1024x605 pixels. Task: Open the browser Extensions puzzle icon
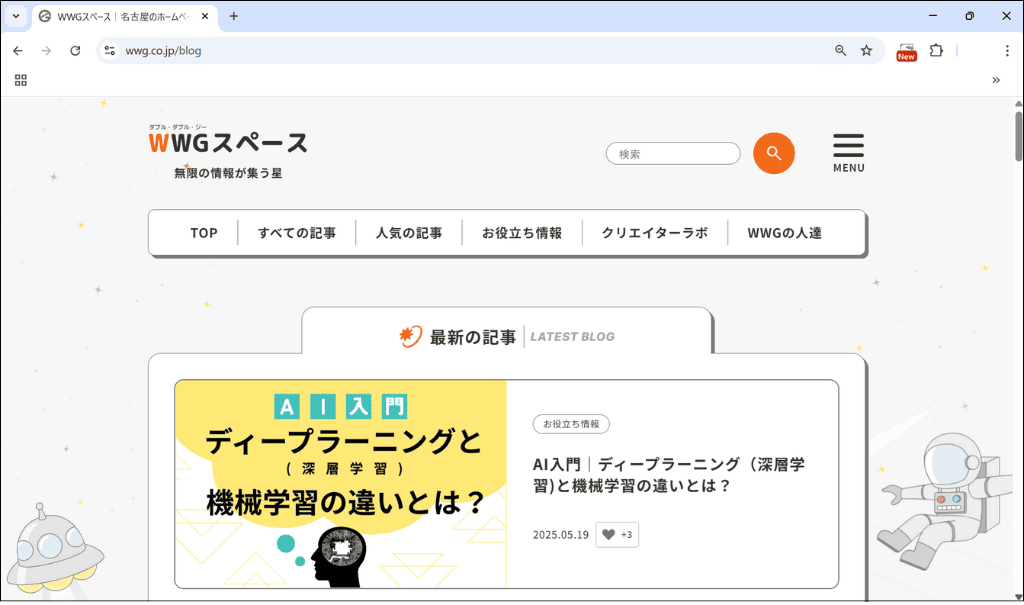tap(935, 50)
